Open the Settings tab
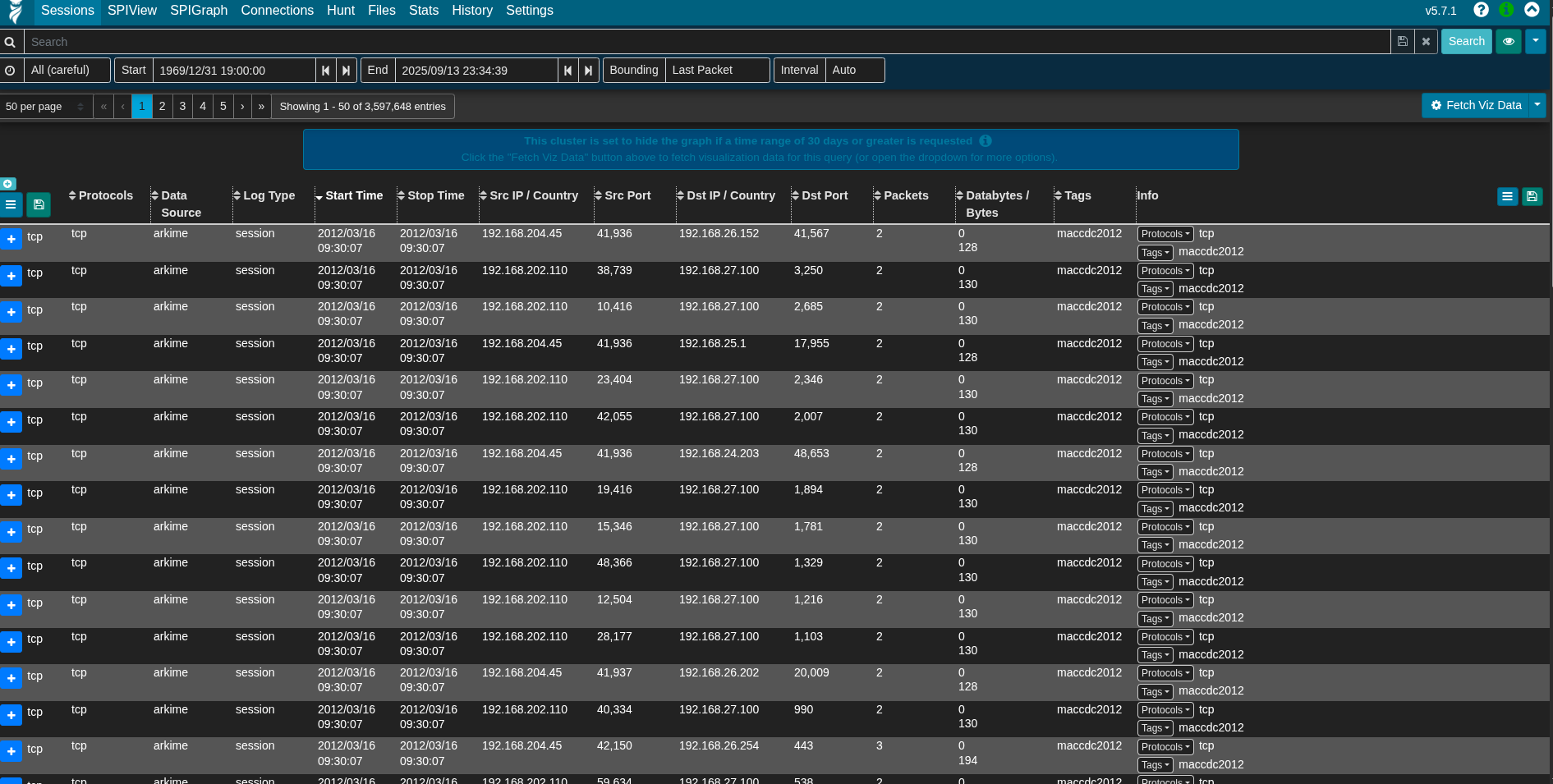The image size is (1553, 784). [x=530, y=11]
